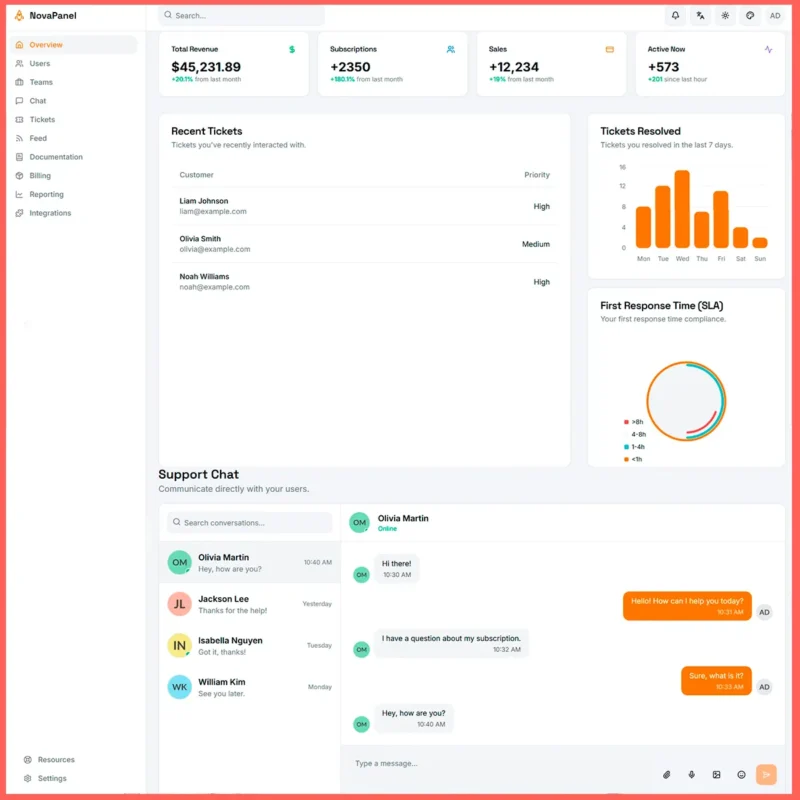Image resolution: width=800 pixels, height=800 pixels.
Task: Open Settings at sidebar bottom
Action: pos(52,778)
